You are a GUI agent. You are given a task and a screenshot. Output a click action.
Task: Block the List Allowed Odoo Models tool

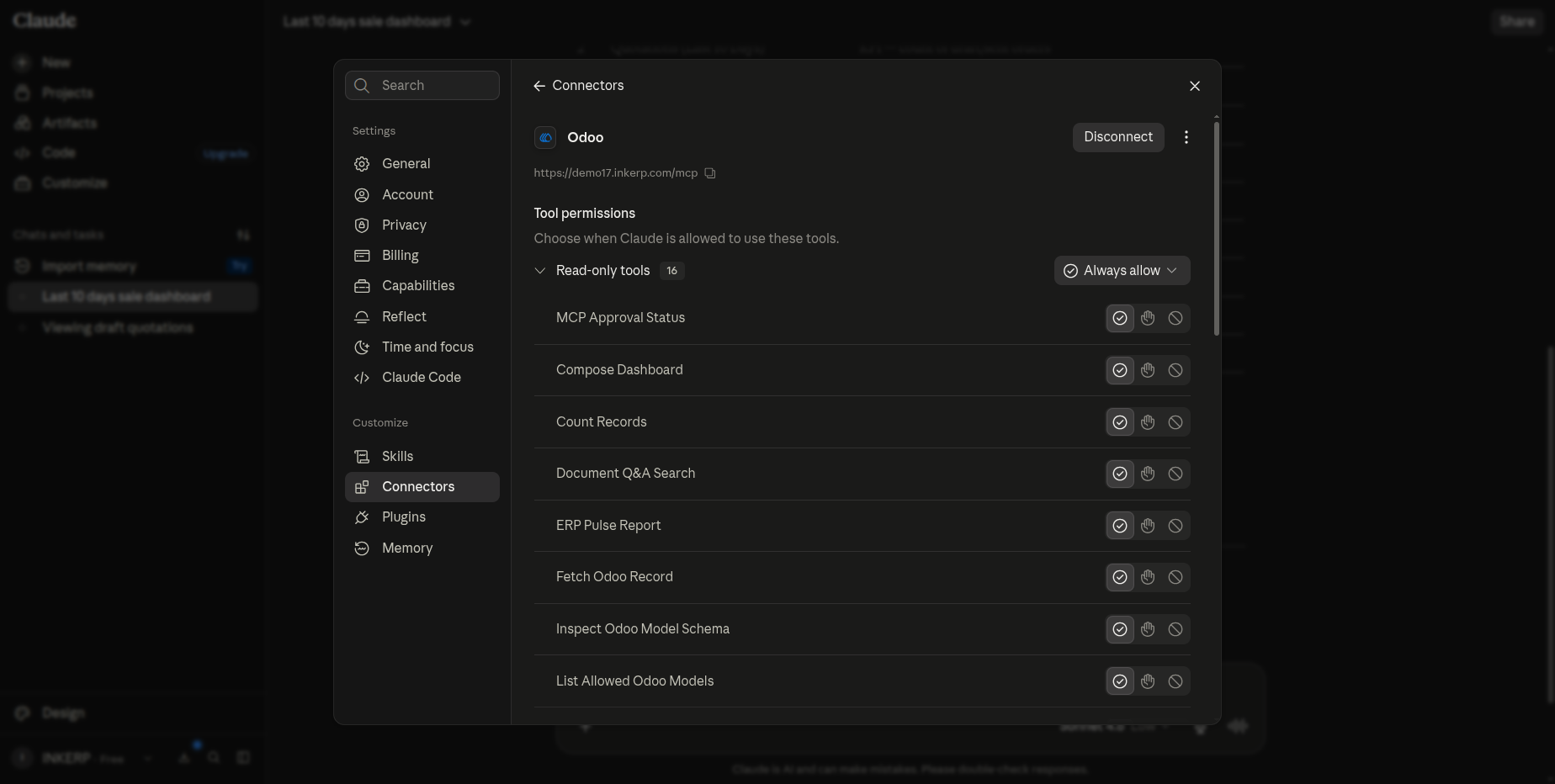tap(1176, 681)
